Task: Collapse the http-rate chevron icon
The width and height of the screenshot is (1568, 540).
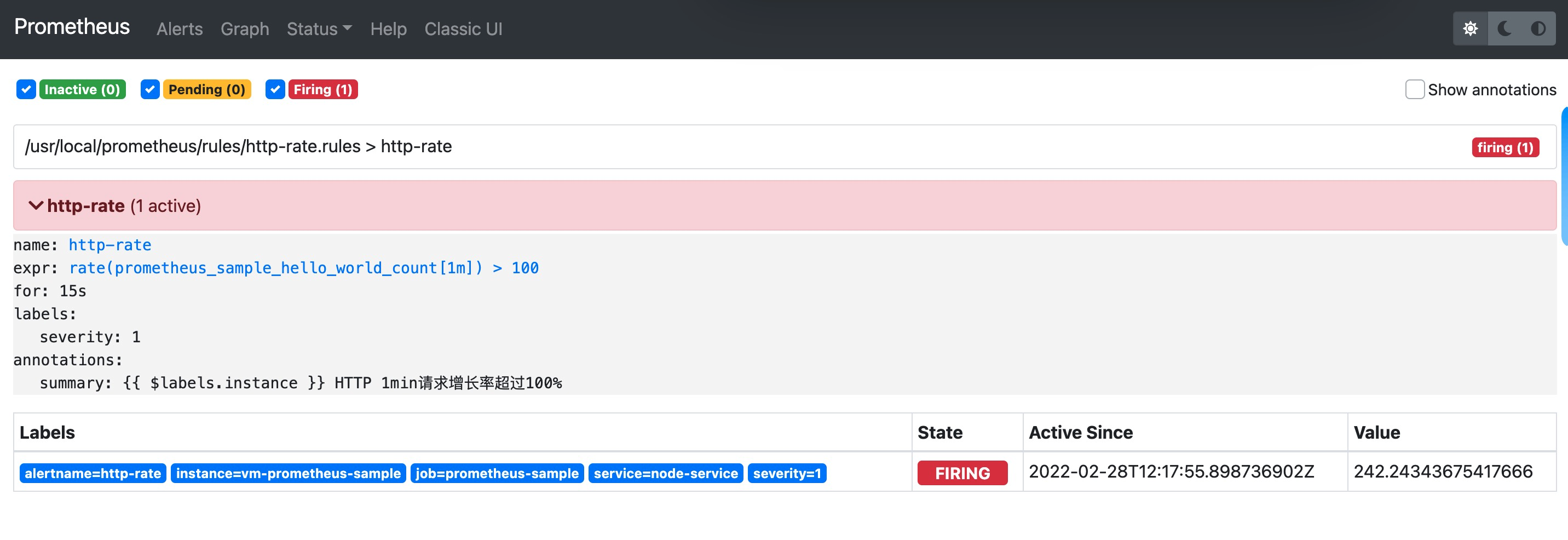Action: (x=36, y=206)
